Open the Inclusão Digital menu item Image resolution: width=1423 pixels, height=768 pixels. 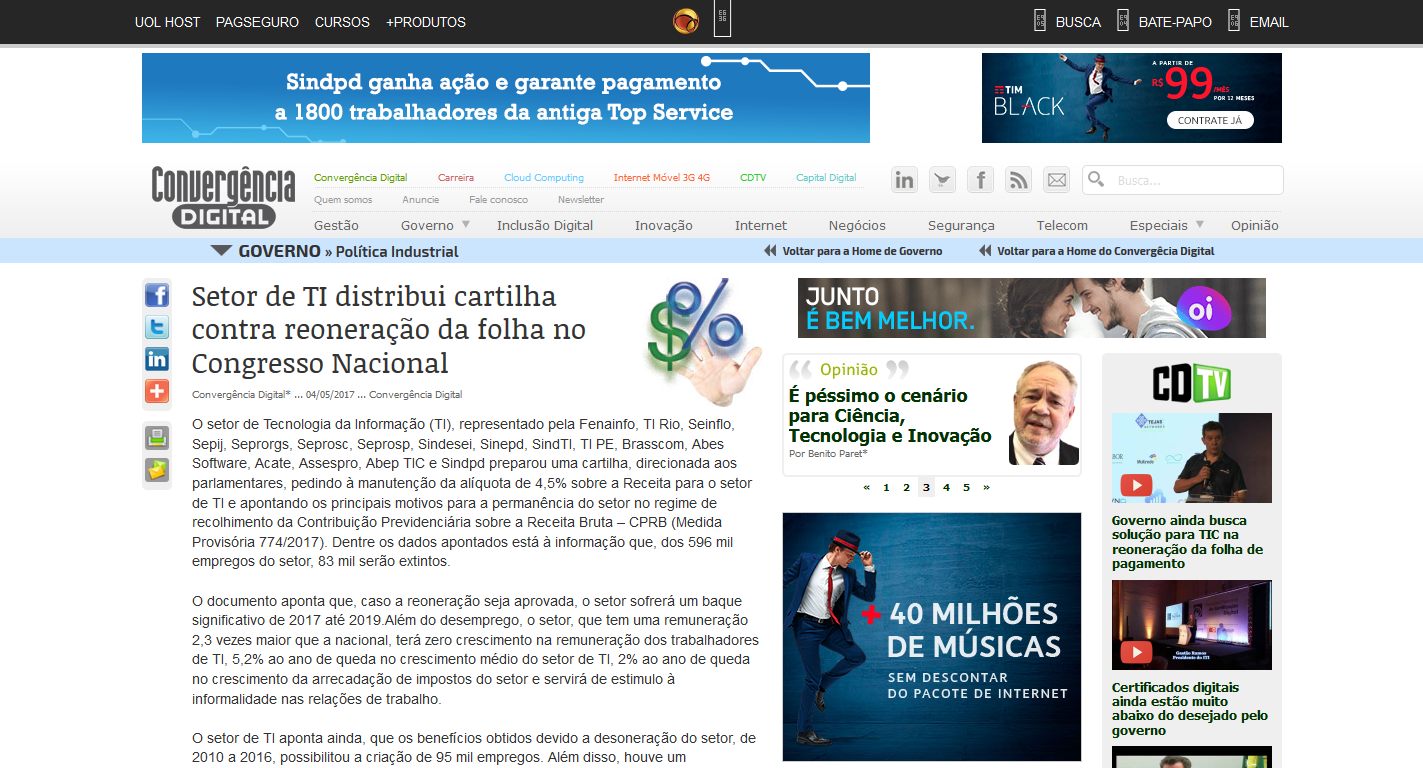click(x=545, y=226)
